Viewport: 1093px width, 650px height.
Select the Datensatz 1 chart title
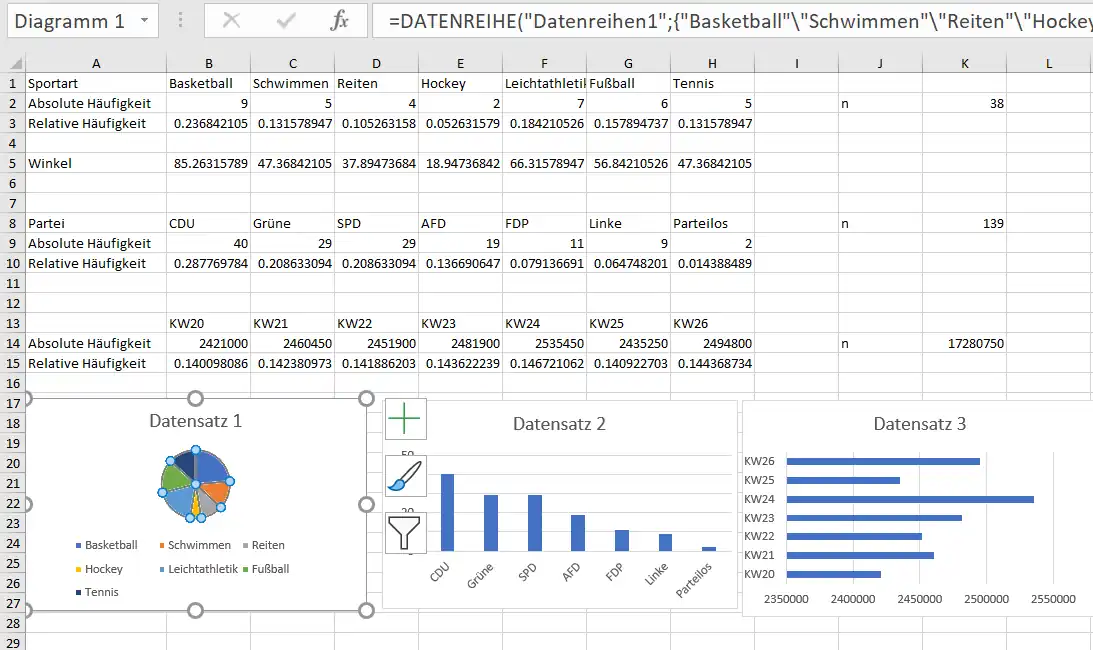click(x=196, y=421)
